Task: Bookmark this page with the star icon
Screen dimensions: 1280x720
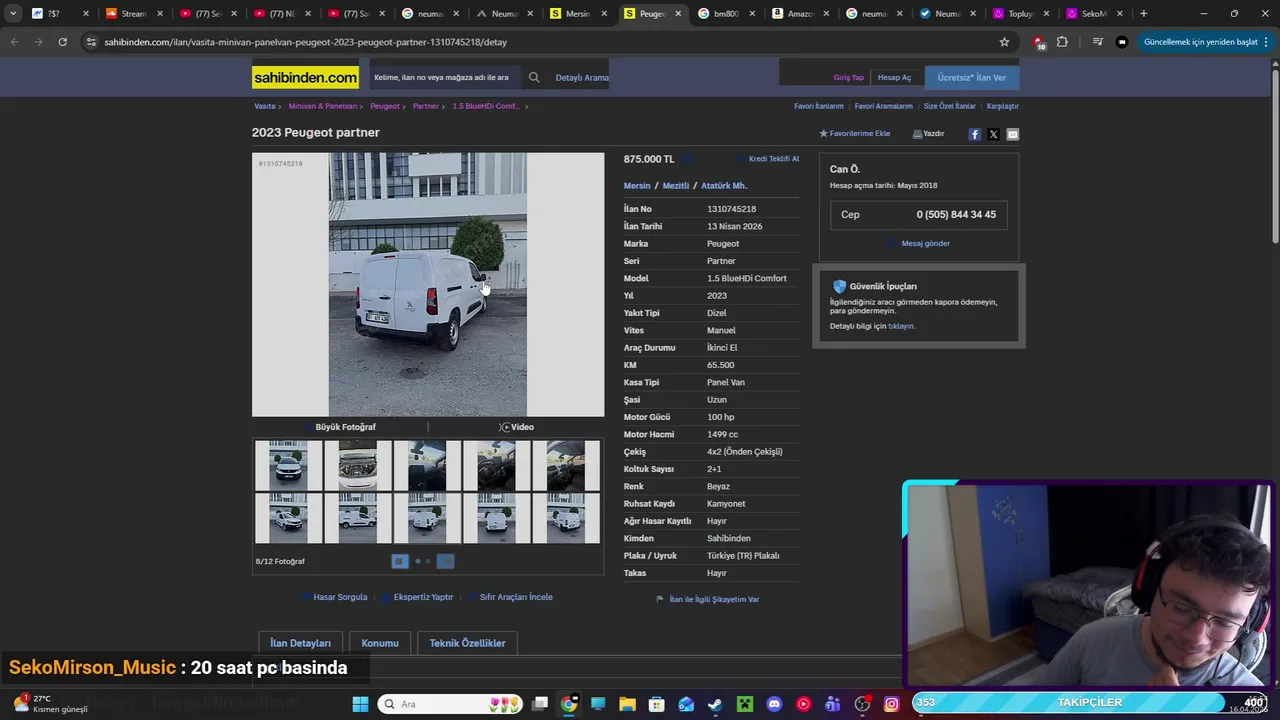Action: (1004, 42)
